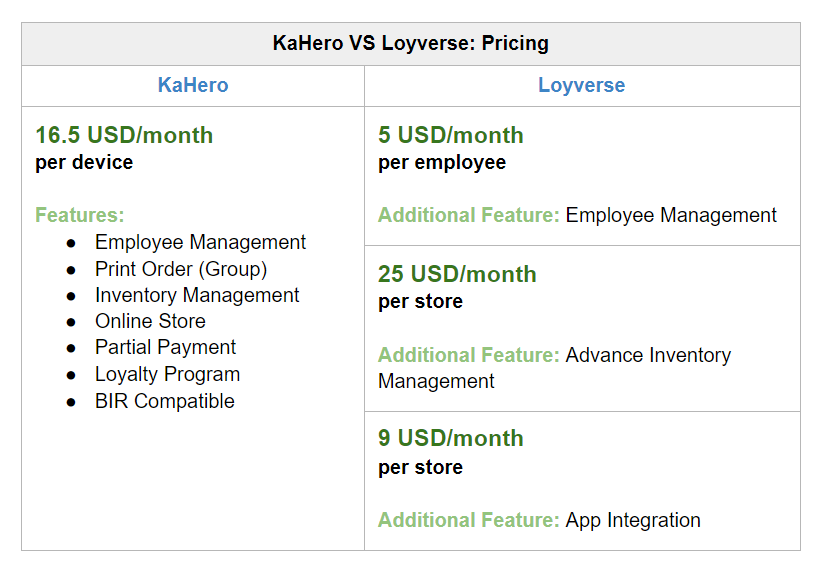Click the KaHero column header link
This screenshot has width=822, height=568.
click(193, 85)
